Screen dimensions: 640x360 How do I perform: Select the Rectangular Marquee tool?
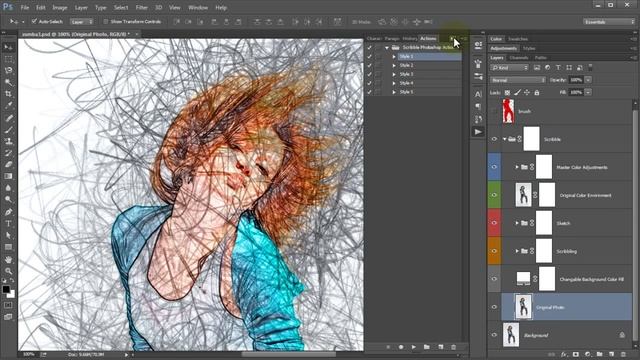click(x=8, y=59)
